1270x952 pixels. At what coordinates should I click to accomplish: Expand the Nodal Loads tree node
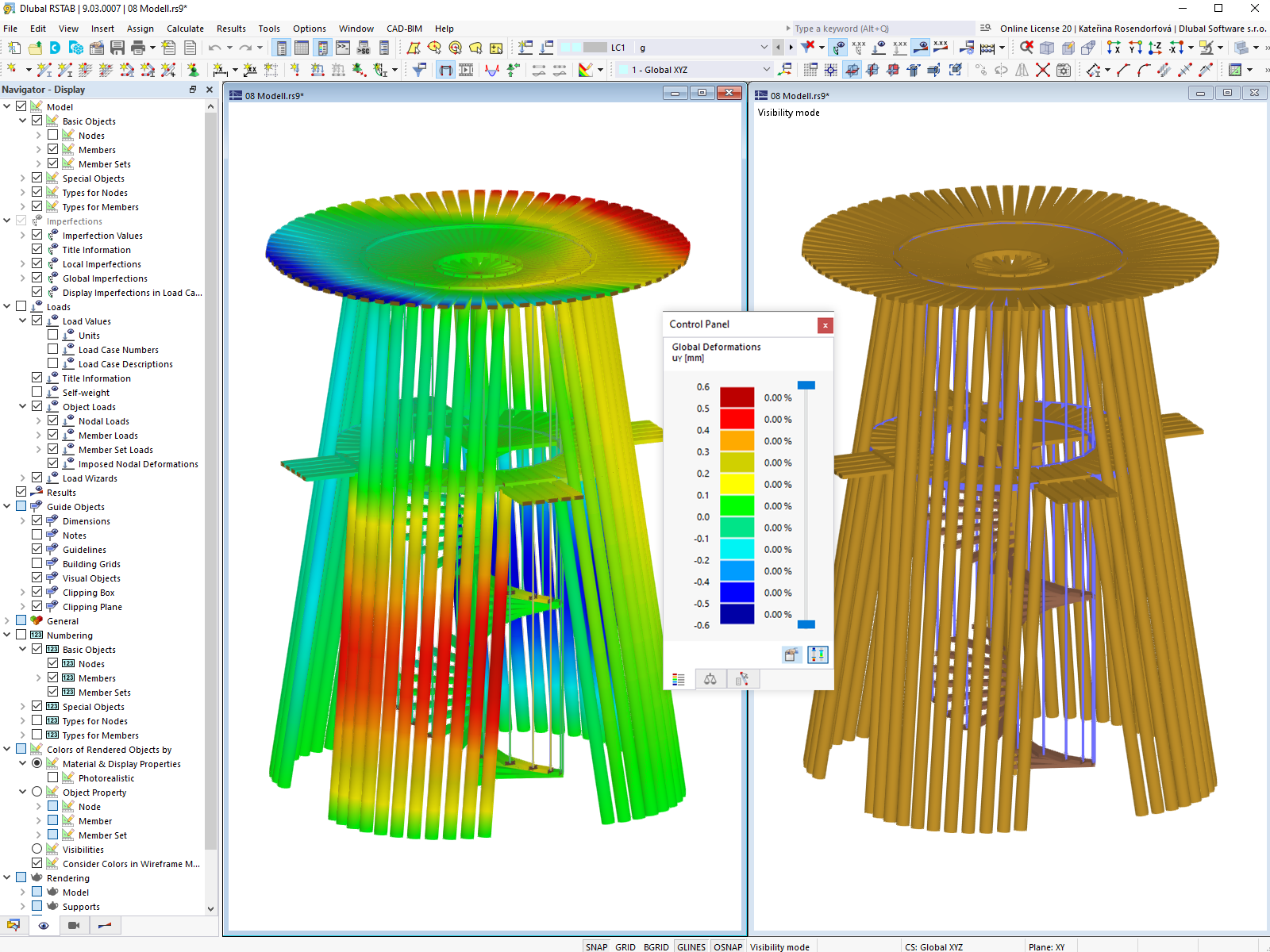click(x=39, y=420)
